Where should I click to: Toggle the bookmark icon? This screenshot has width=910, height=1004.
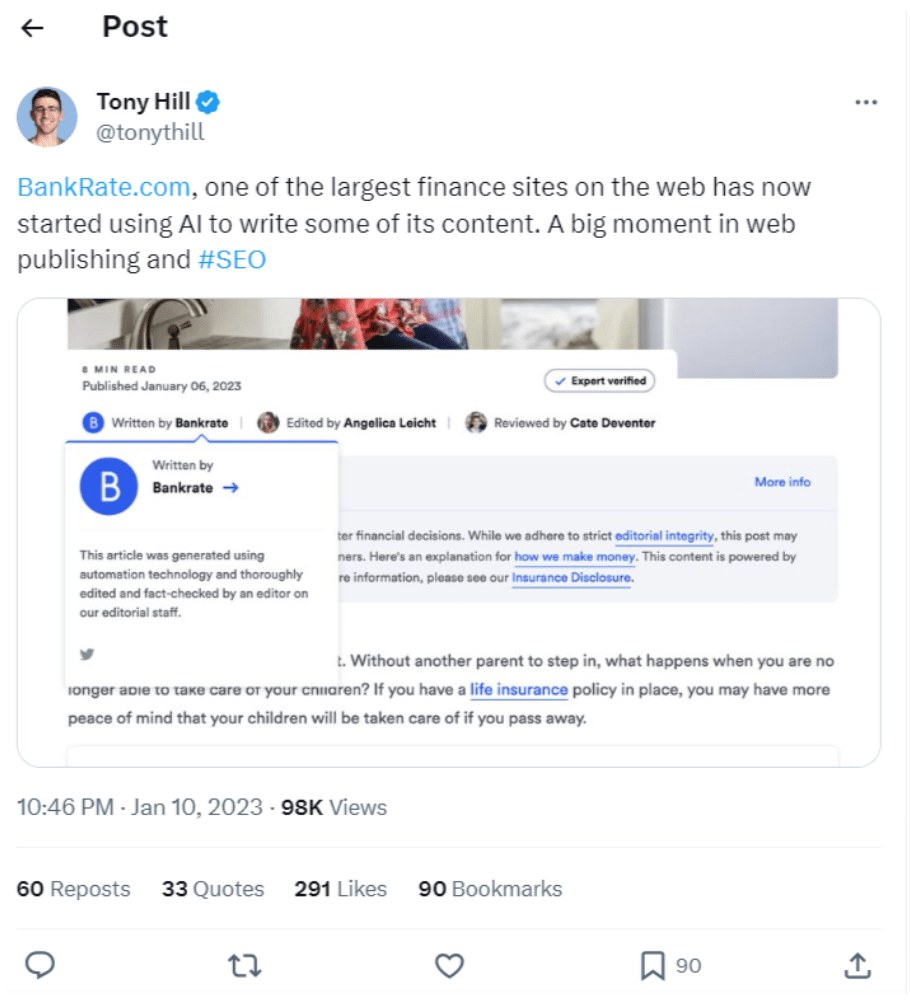click(x=653, y=965)
